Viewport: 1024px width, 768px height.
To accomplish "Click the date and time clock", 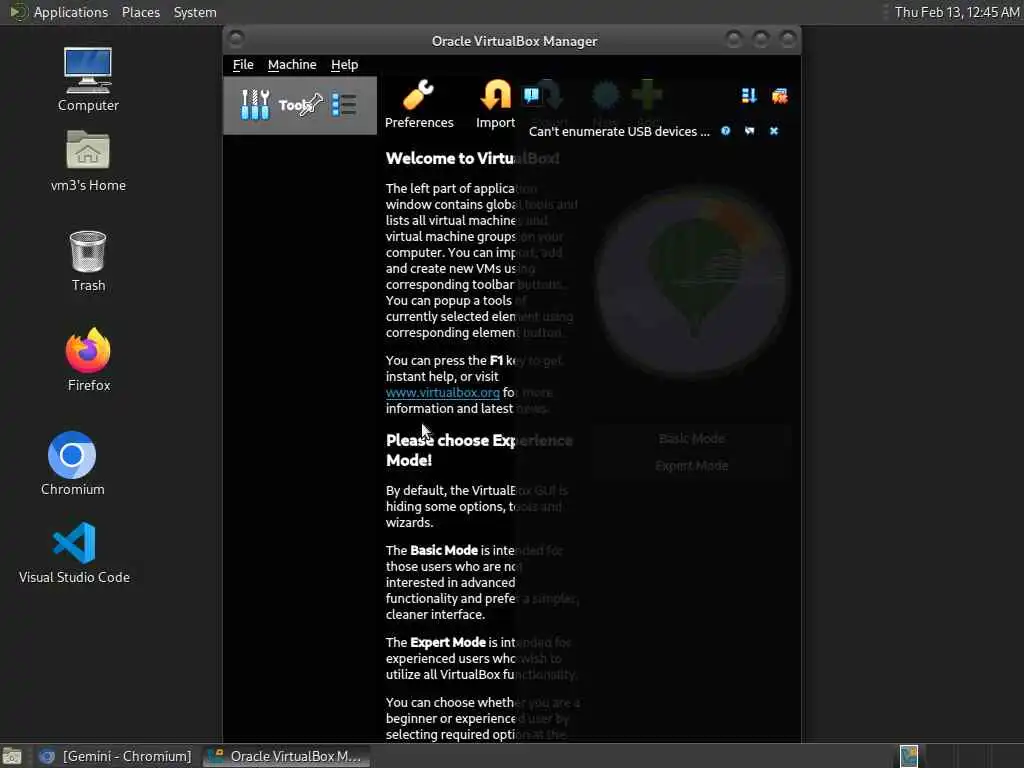I will [x=956, y=12].
